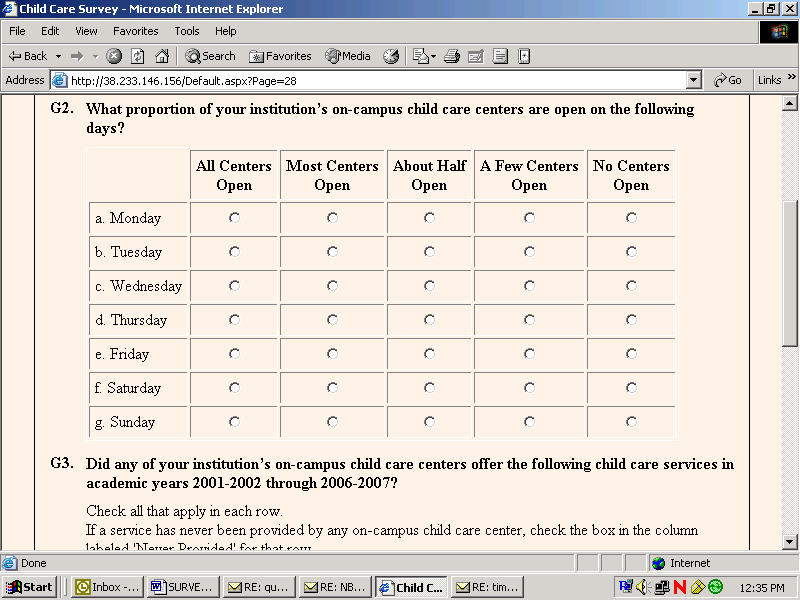The height and width of the screenshot is (600, 800).
Task: Open the Tools menu
Action: click(187, 31)
